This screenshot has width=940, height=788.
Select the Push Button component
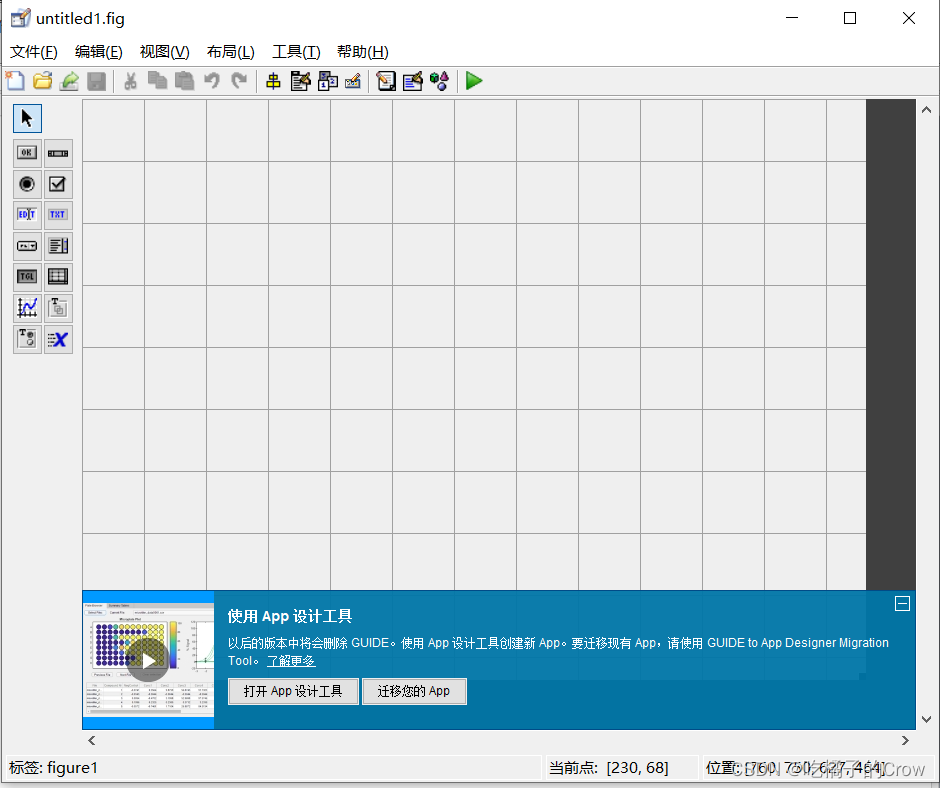pyautogui.click(x=27, y=153)
